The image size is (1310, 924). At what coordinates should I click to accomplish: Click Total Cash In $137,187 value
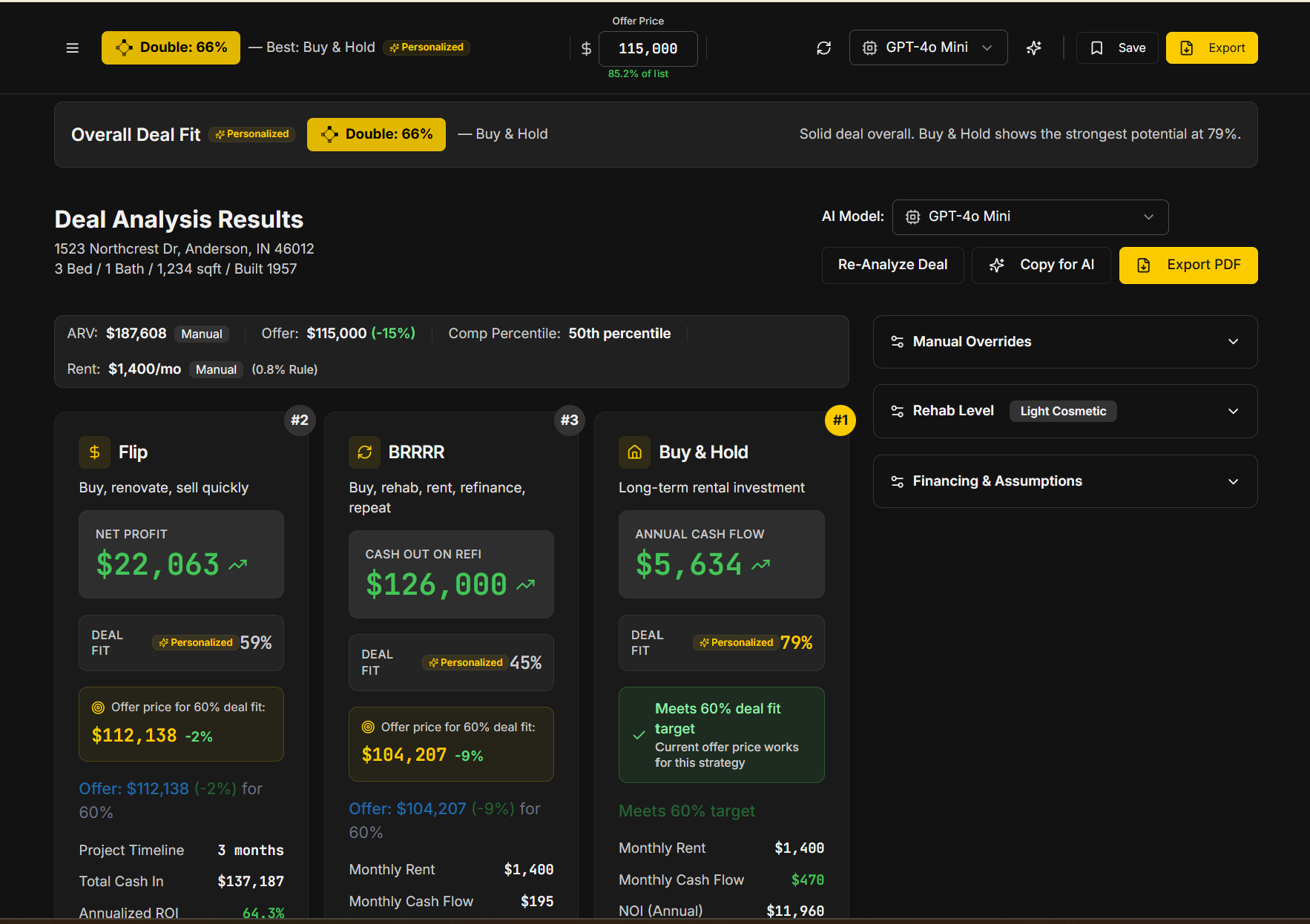[x=251, y=882]
